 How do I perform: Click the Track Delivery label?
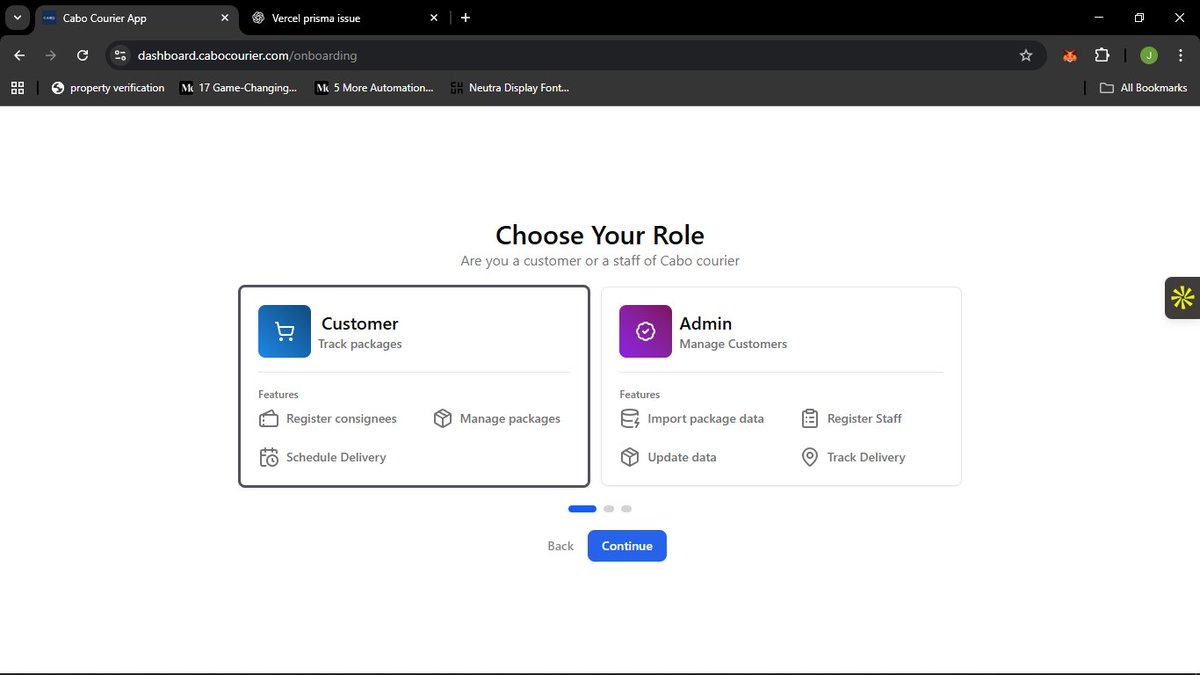click(x=866, y=457)
